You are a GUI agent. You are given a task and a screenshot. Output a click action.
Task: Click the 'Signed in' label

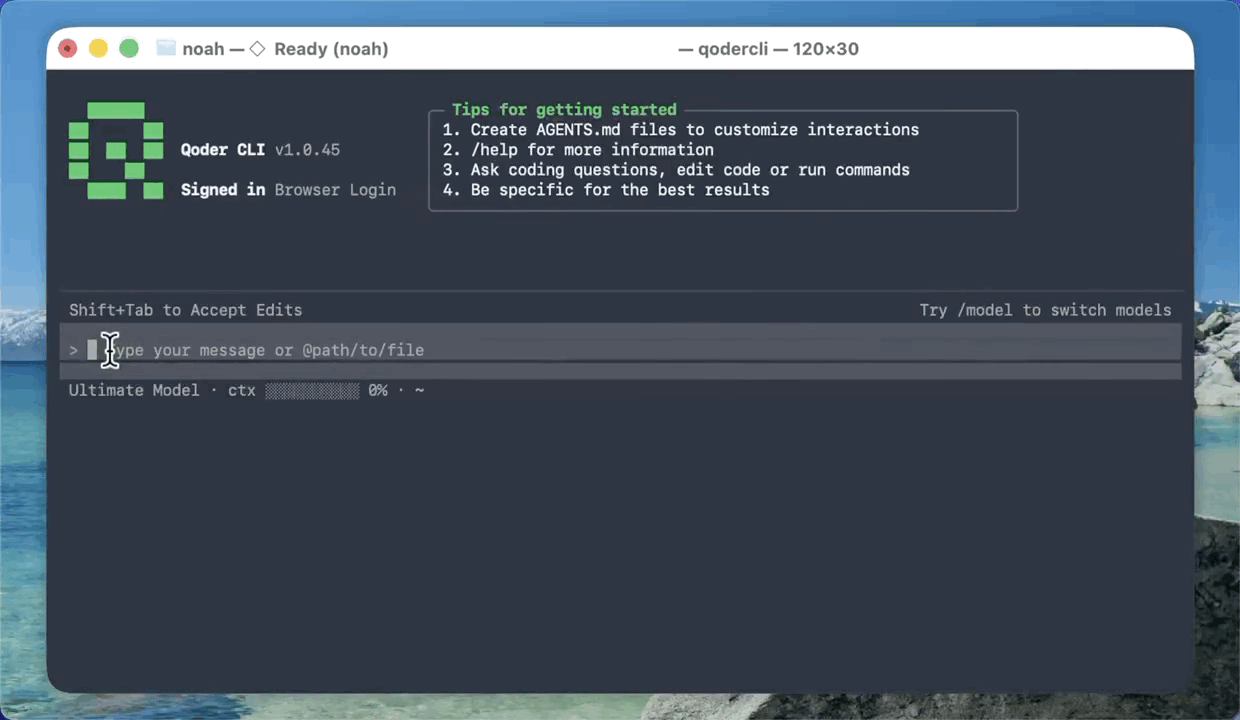[x=223, y=190]
